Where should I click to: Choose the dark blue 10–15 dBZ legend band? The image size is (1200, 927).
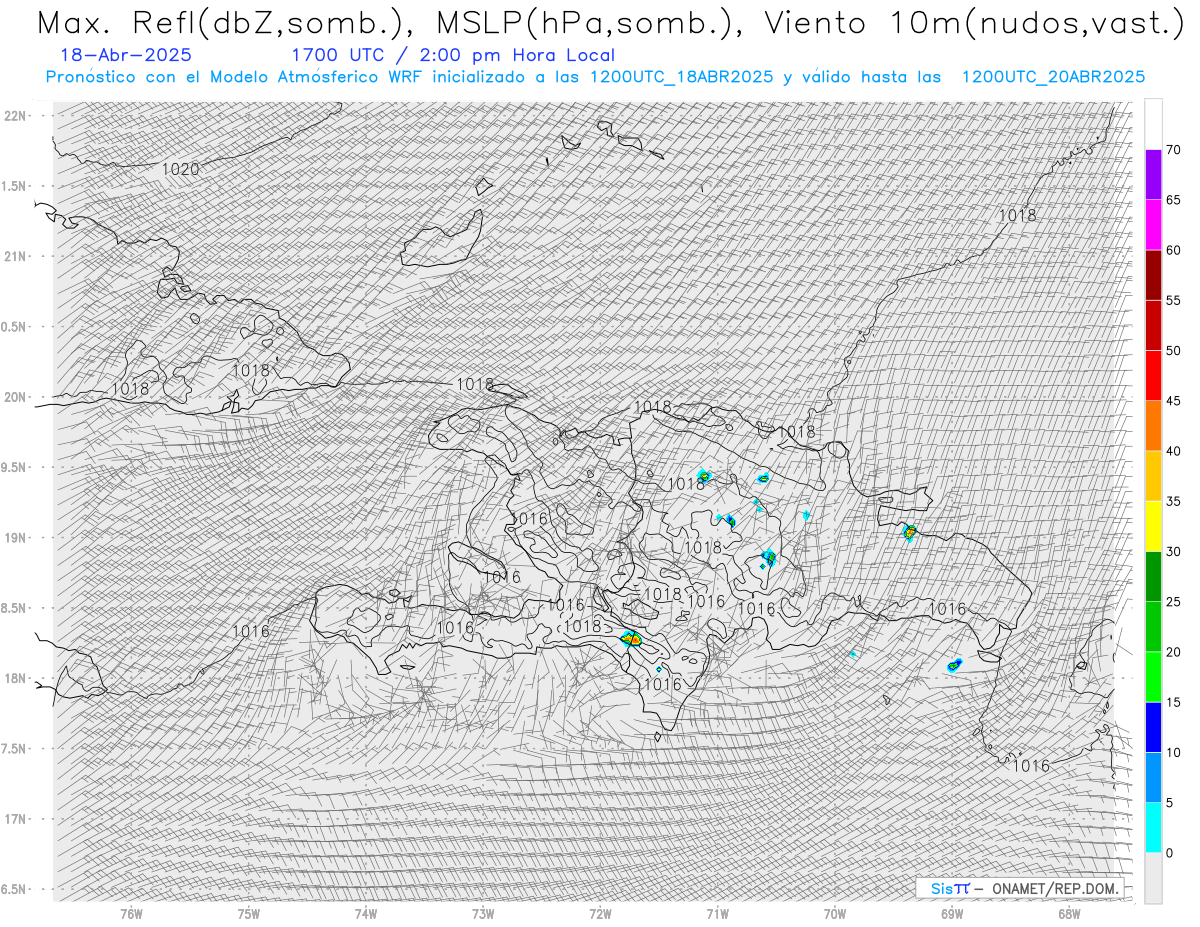(1153, 727)
